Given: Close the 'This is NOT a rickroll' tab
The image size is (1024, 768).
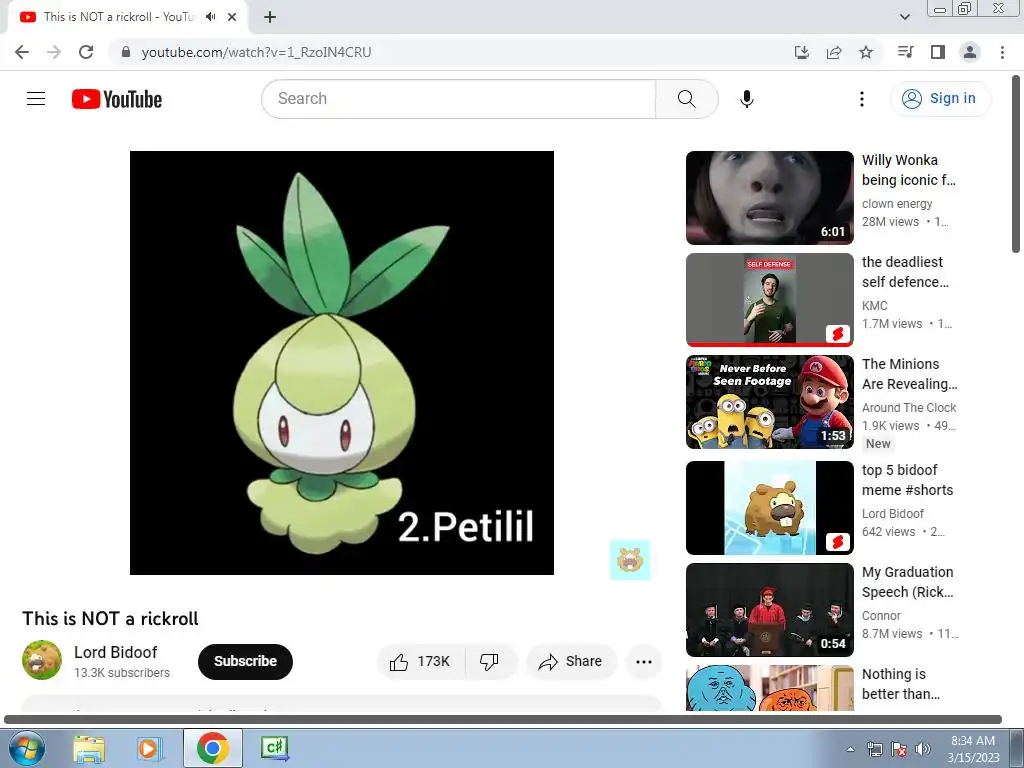Looking at the screenshot, I should pyautogui.click(x=232, y=17).
